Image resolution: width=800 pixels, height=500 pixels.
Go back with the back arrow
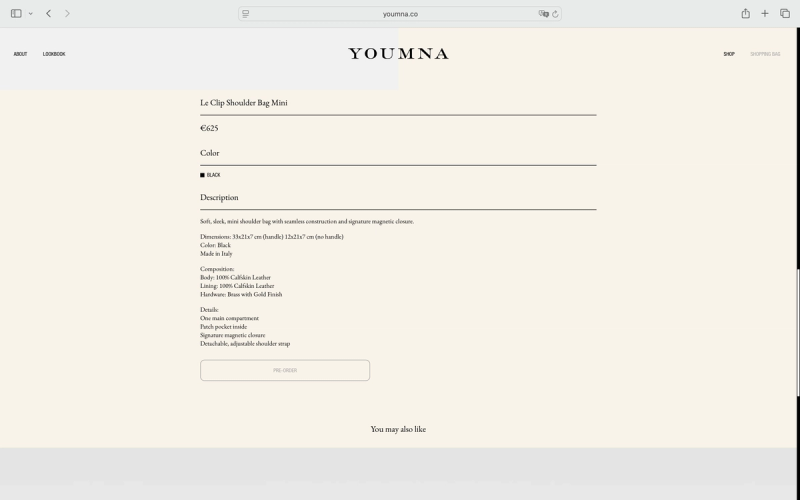(x=48, y=14)
